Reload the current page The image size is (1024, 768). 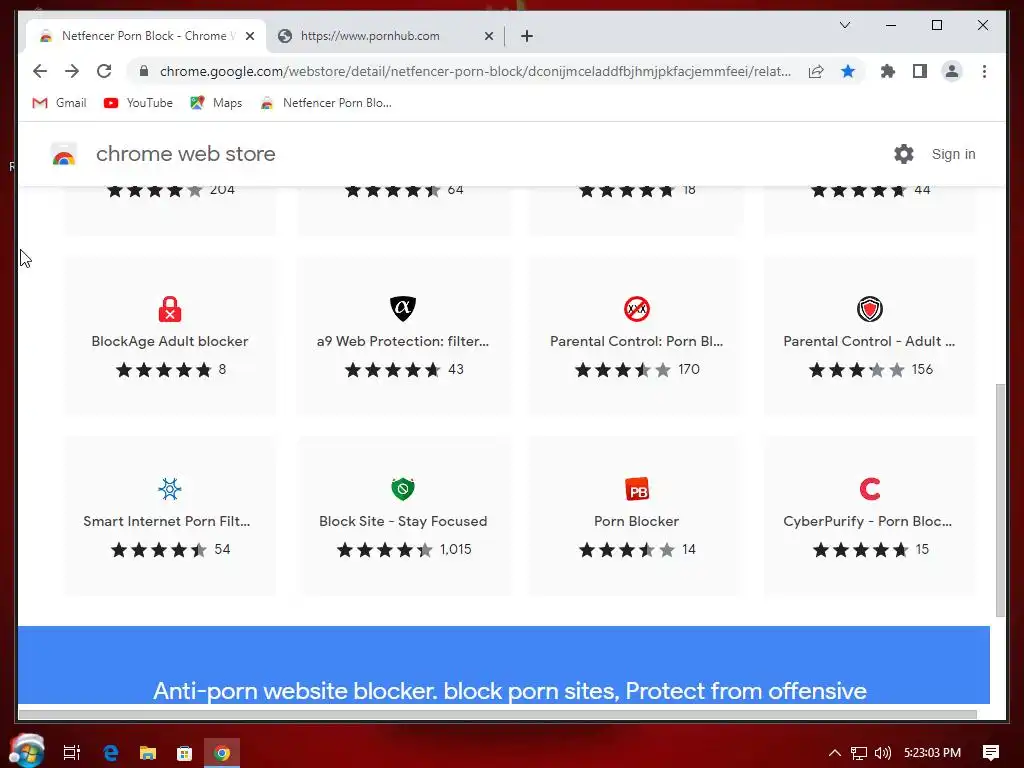click(x=104, y=71)
